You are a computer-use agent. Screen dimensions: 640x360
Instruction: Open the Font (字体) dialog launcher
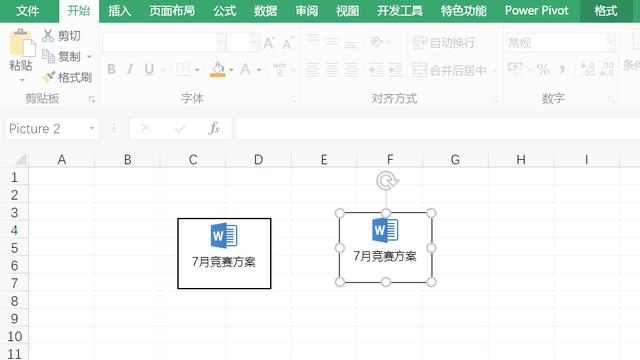(x=293, y=99)
